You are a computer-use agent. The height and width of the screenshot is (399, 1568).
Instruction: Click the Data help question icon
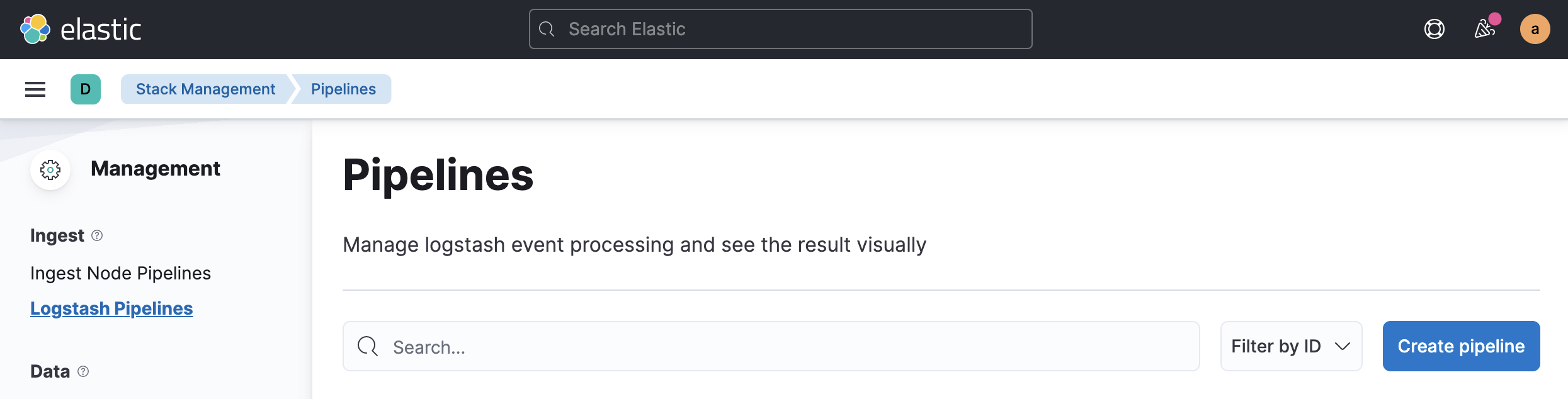pos(83,371)
